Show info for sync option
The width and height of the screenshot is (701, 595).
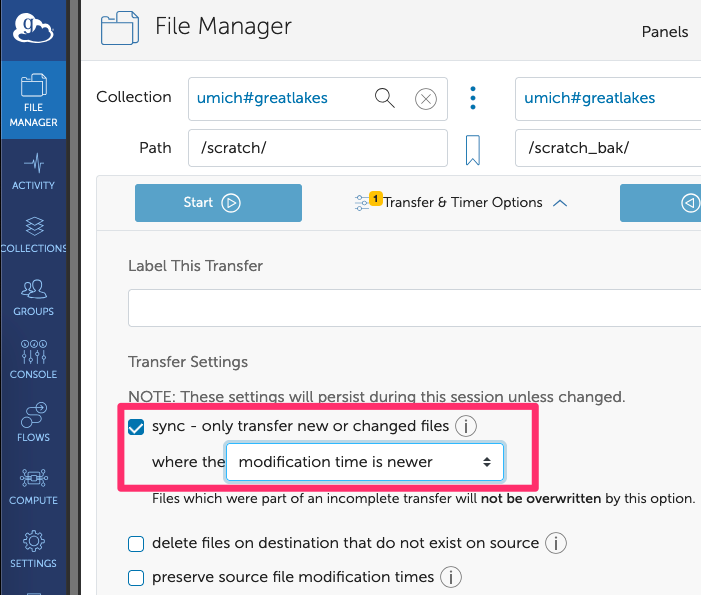point(465,427)
